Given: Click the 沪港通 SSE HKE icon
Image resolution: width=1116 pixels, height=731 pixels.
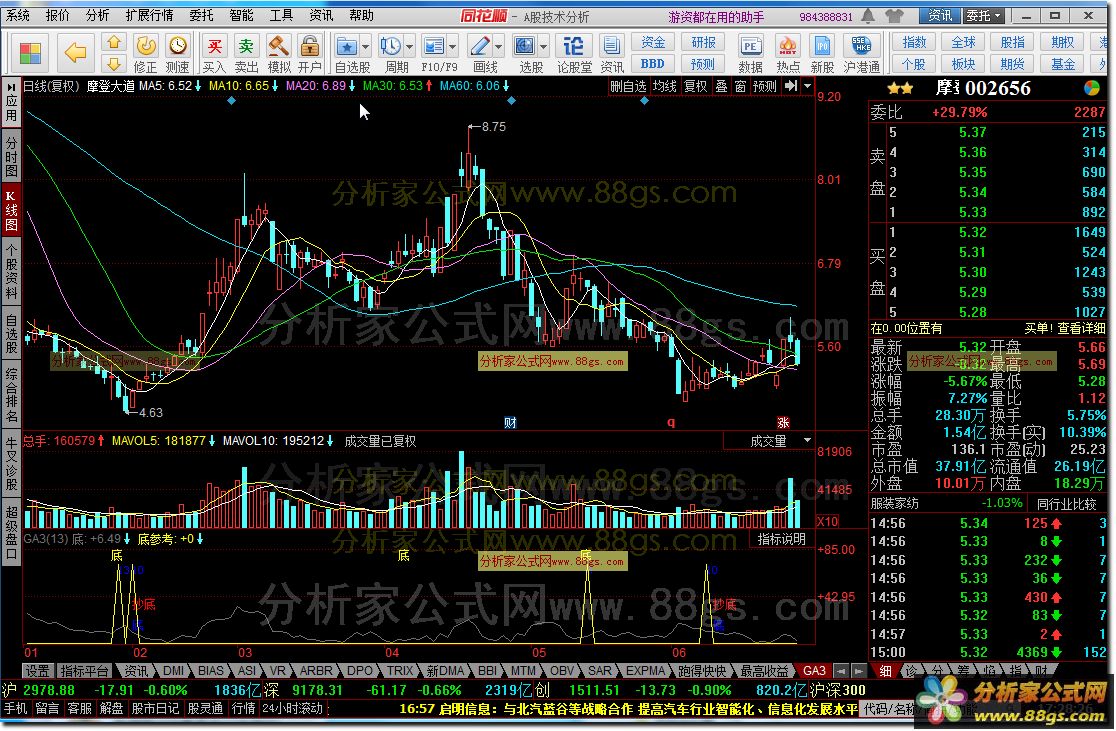Looking at the screenshot, I should click(x=861, y=54).
